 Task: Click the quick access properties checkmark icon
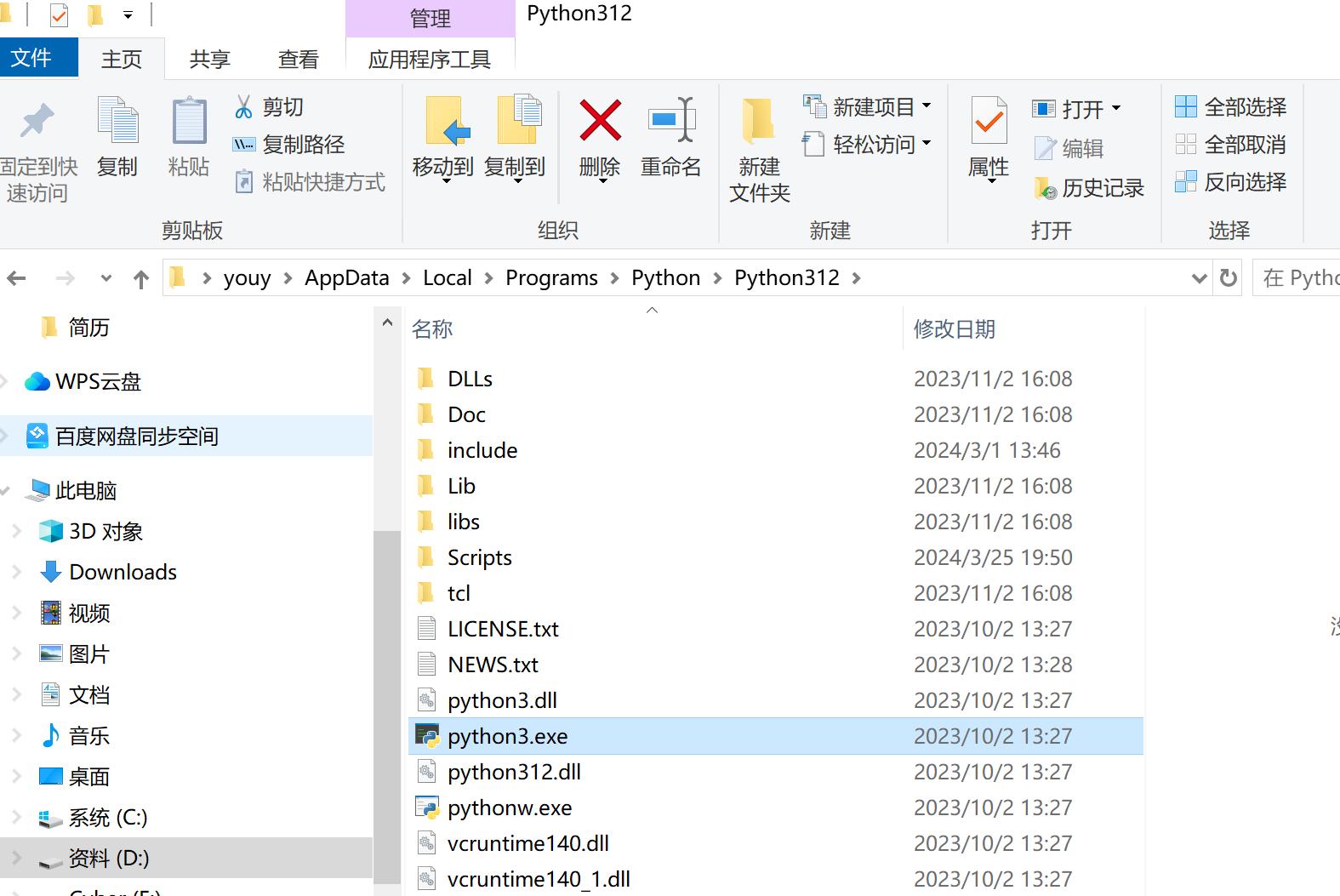[59, 14]
